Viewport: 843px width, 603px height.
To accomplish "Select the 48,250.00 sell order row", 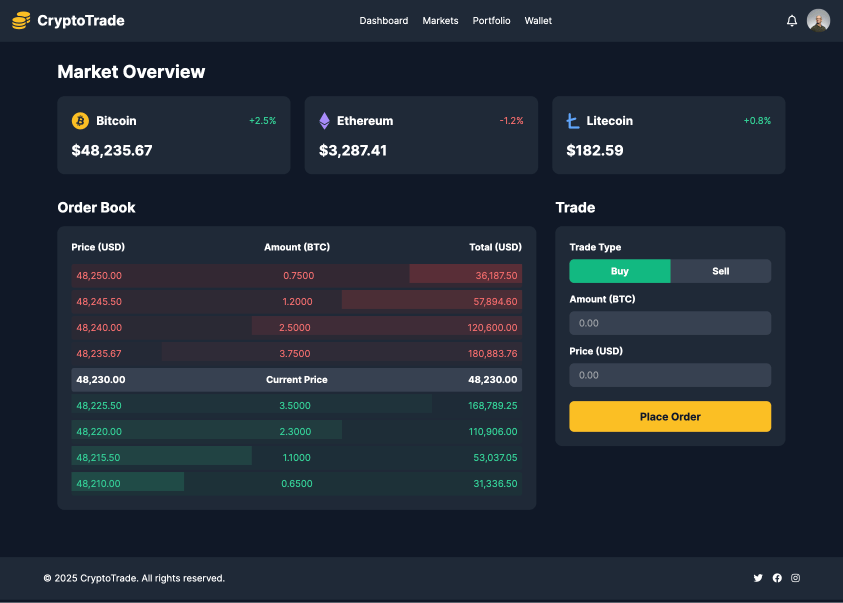I will point(296,275).
